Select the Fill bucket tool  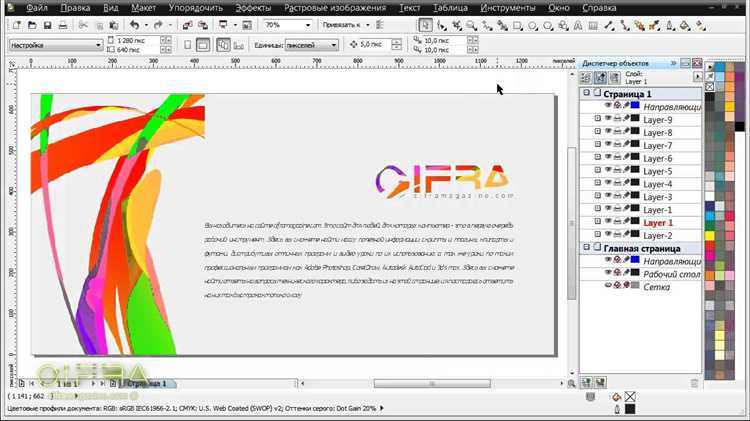coord(685,25)
